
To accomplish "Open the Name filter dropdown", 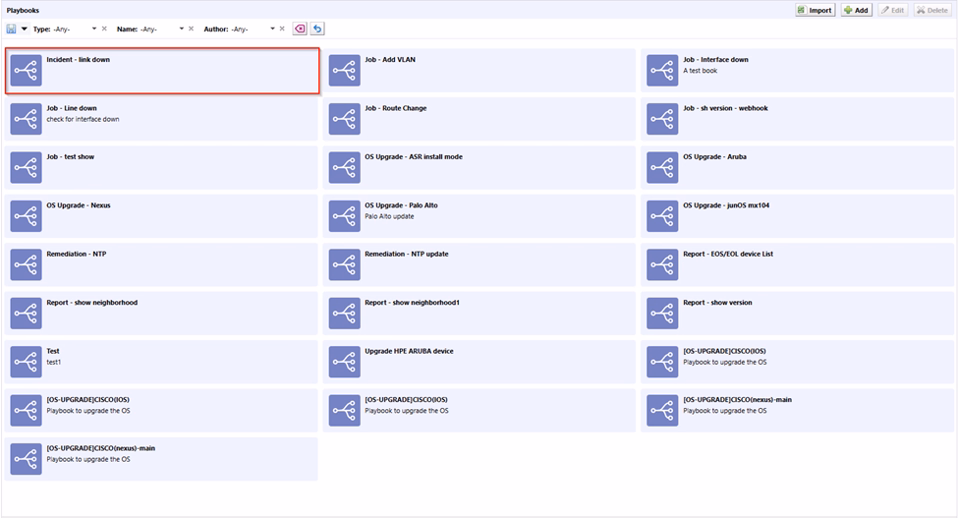I will click(x=181, y=29).
